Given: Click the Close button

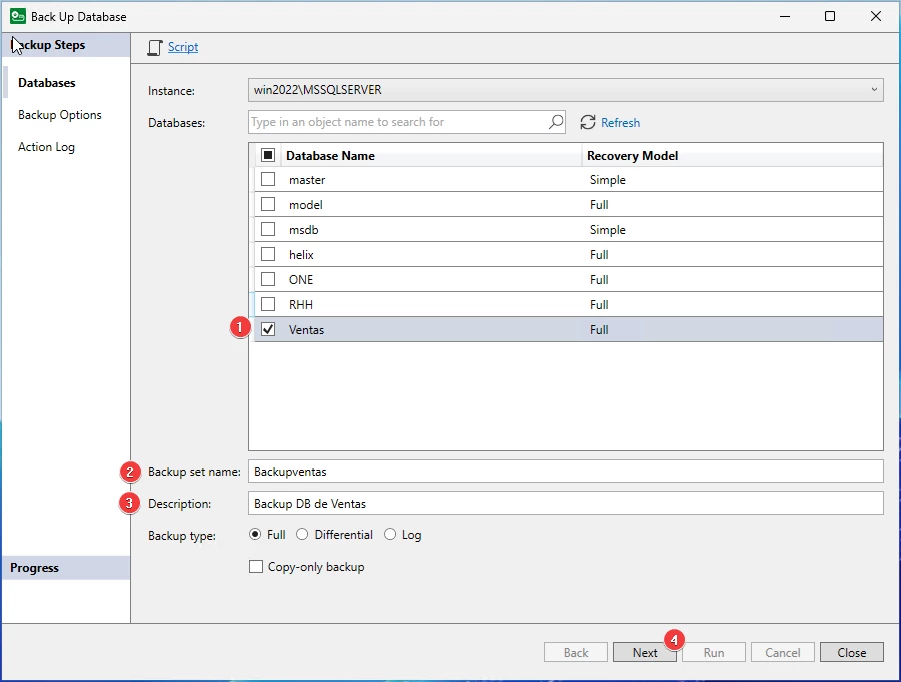Looking at the screenshot, I should [x=852, y=653].
